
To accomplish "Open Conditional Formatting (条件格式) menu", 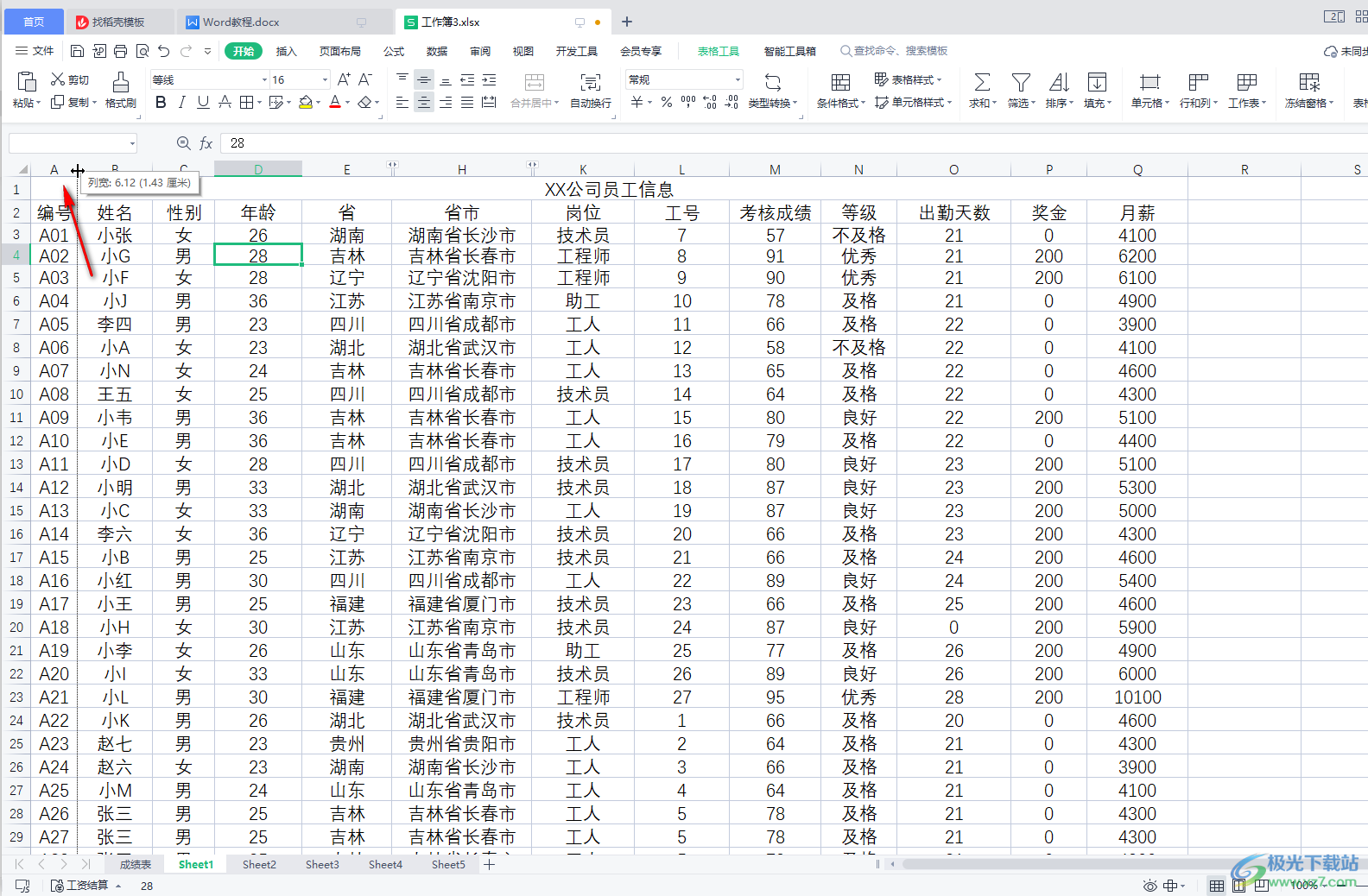I will (x=840, y=90).
